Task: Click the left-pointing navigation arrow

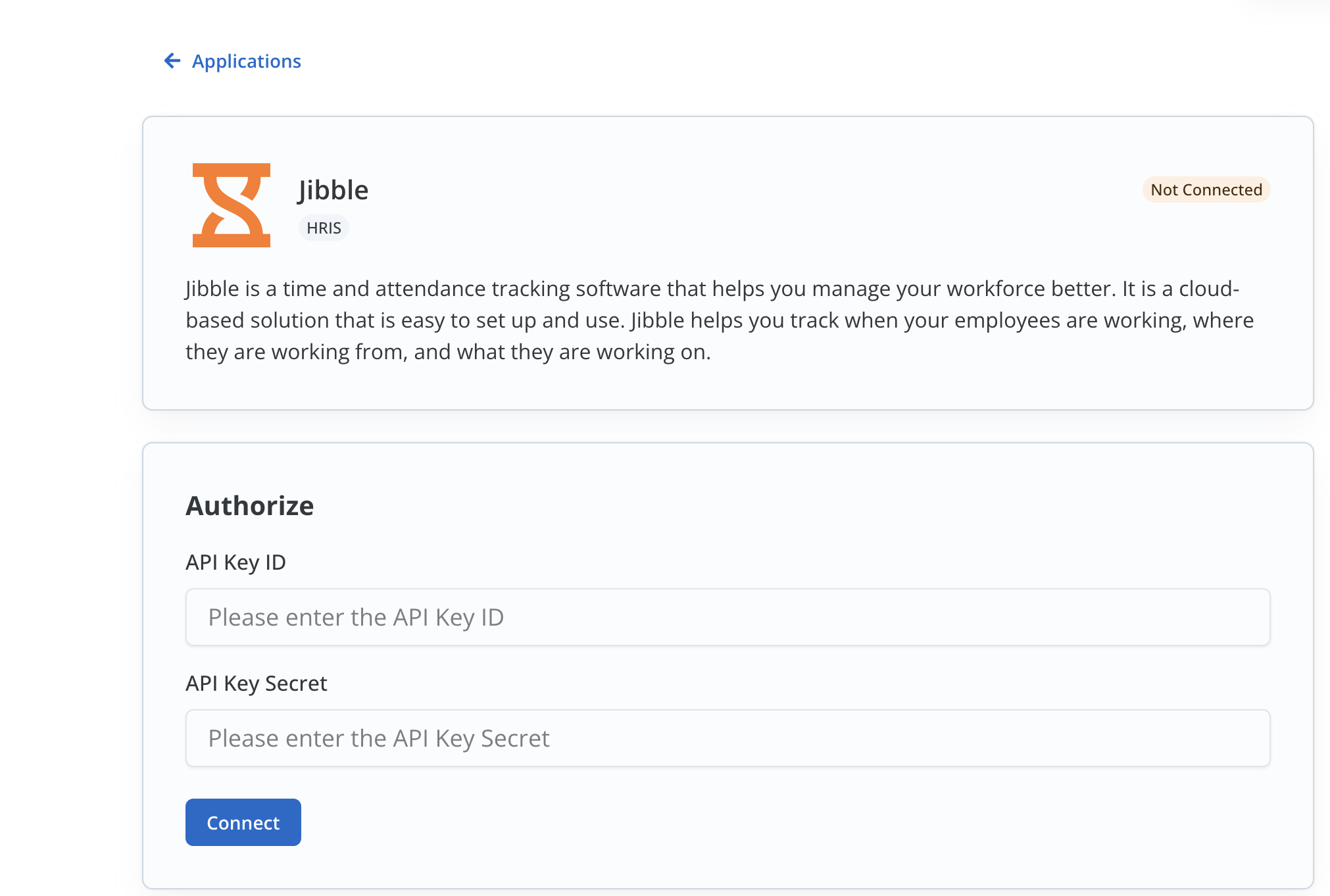Action: [172, 61]
